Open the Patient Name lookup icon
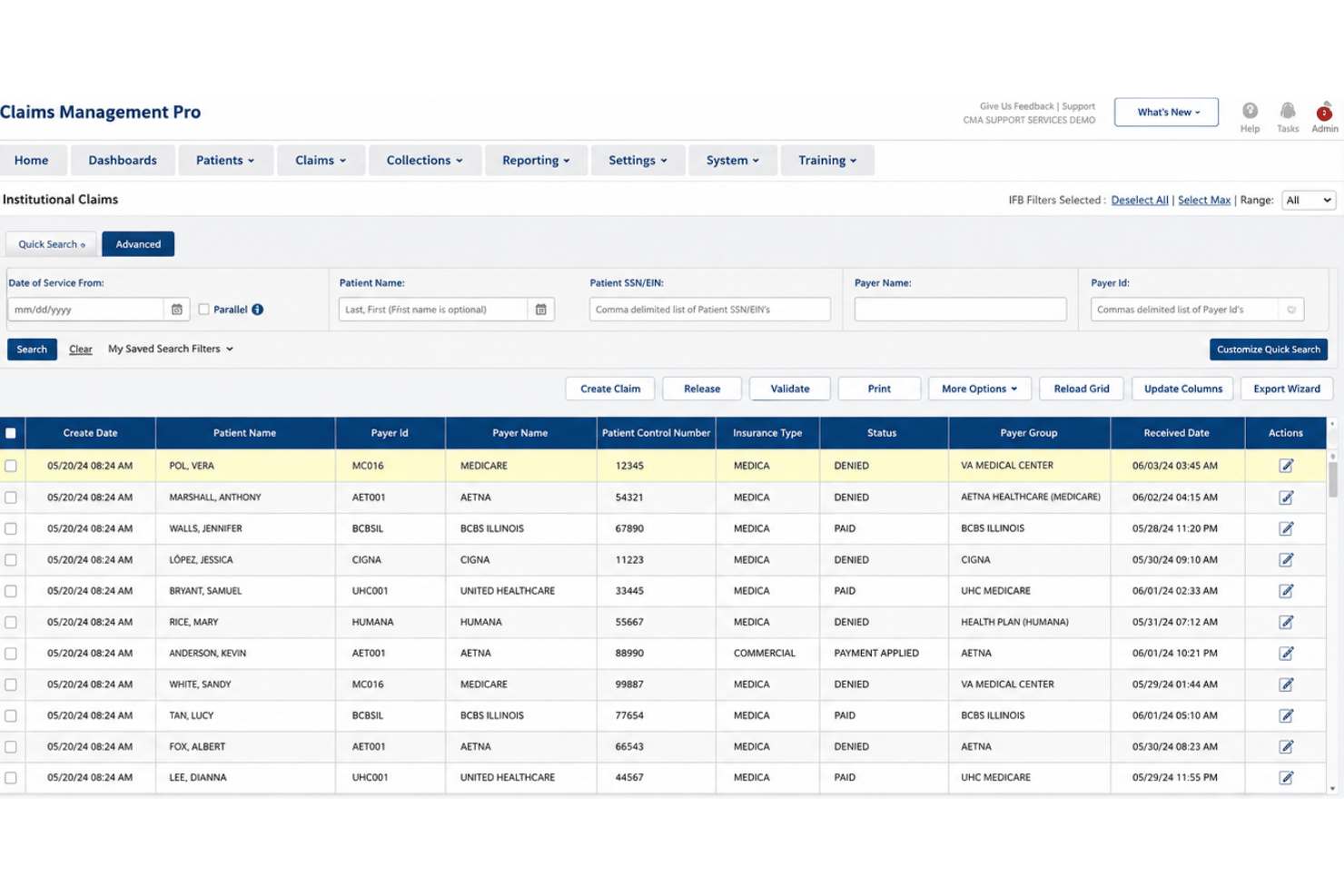The width and height of the screenshot is (1344, 896). pos(540,310)
